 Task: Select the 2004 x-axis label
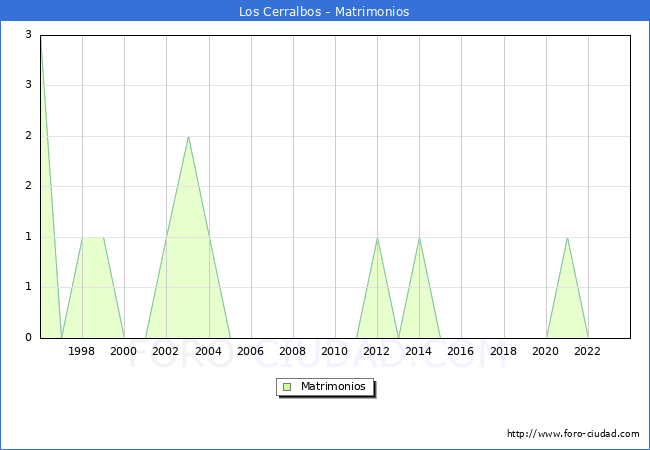point(209,351)
